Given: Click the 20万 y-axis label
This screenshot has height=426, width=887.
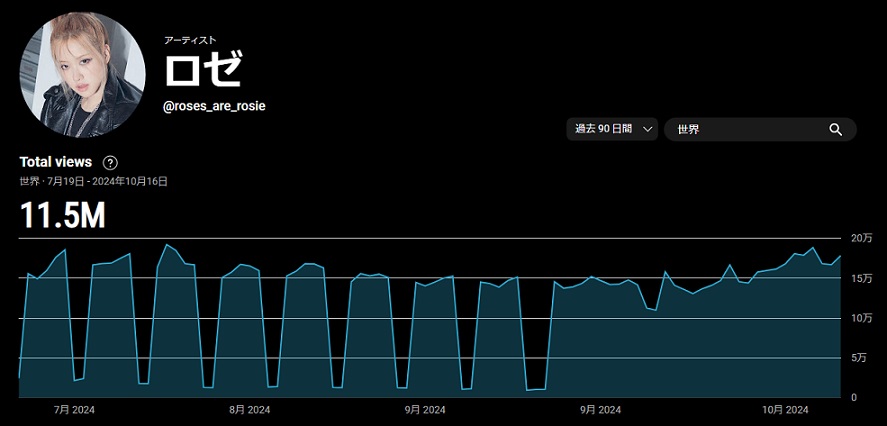Looking at the screenshot, I should (861, 238).
